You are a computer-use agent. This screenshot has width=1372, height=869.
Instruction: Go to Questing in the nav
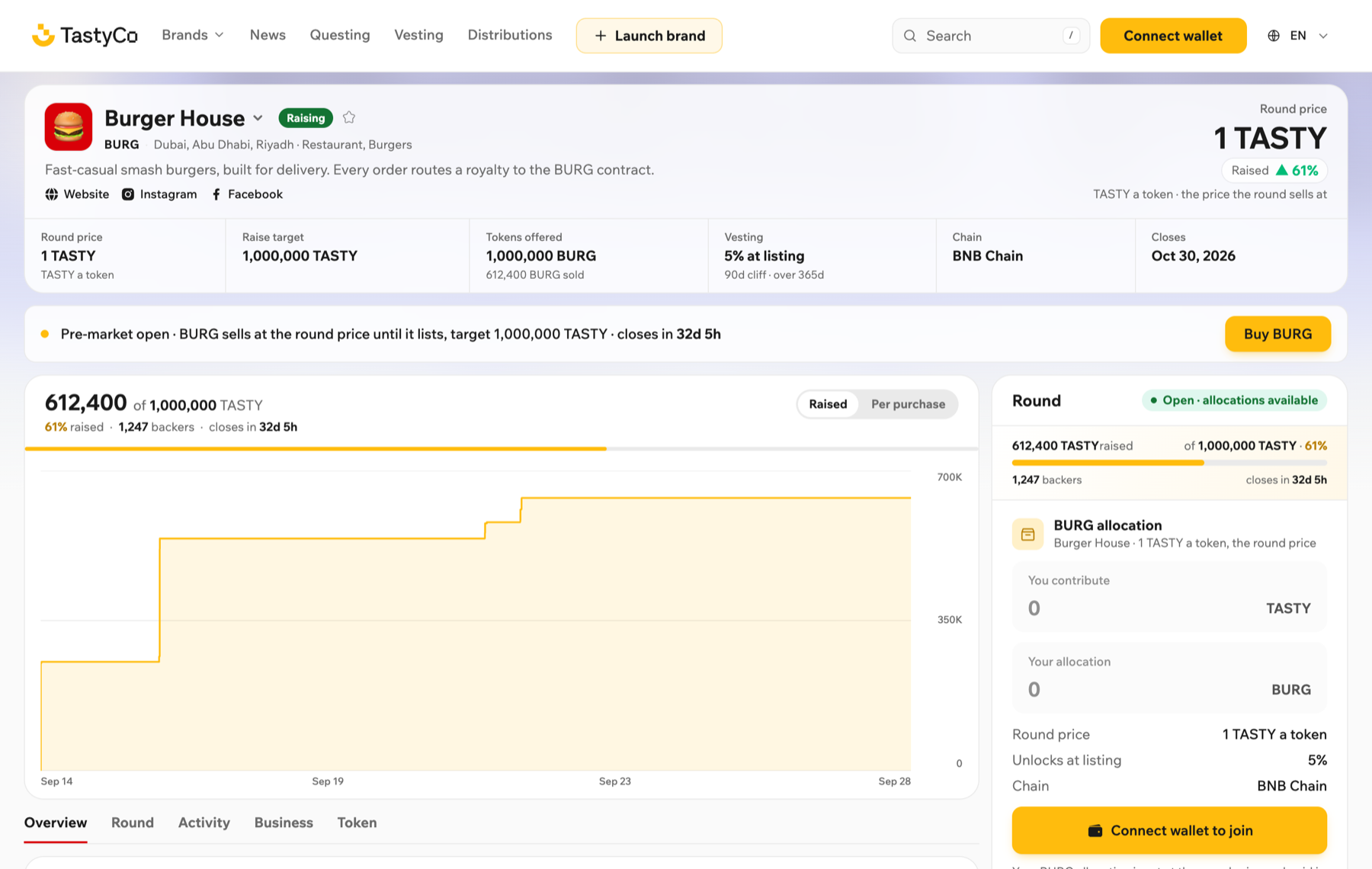340,35
